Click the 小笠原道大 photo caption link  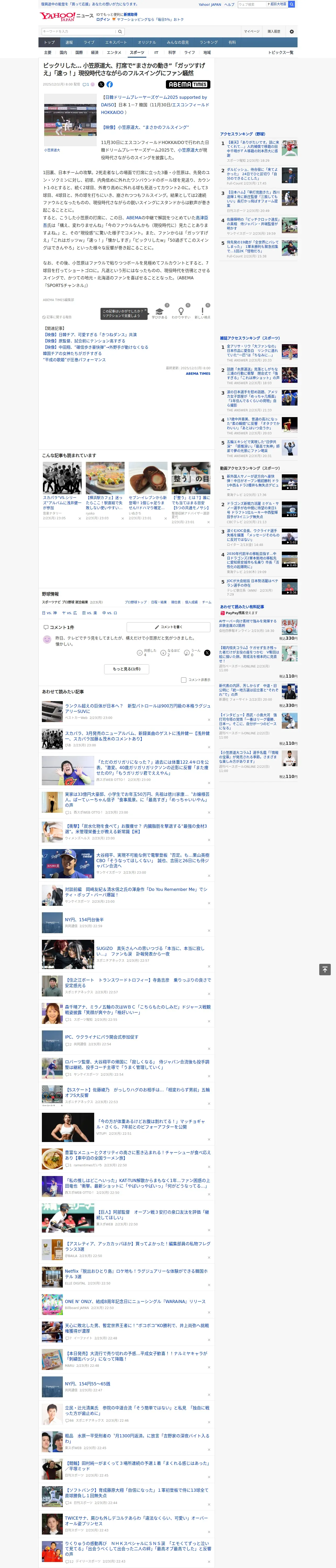(52, 150)
